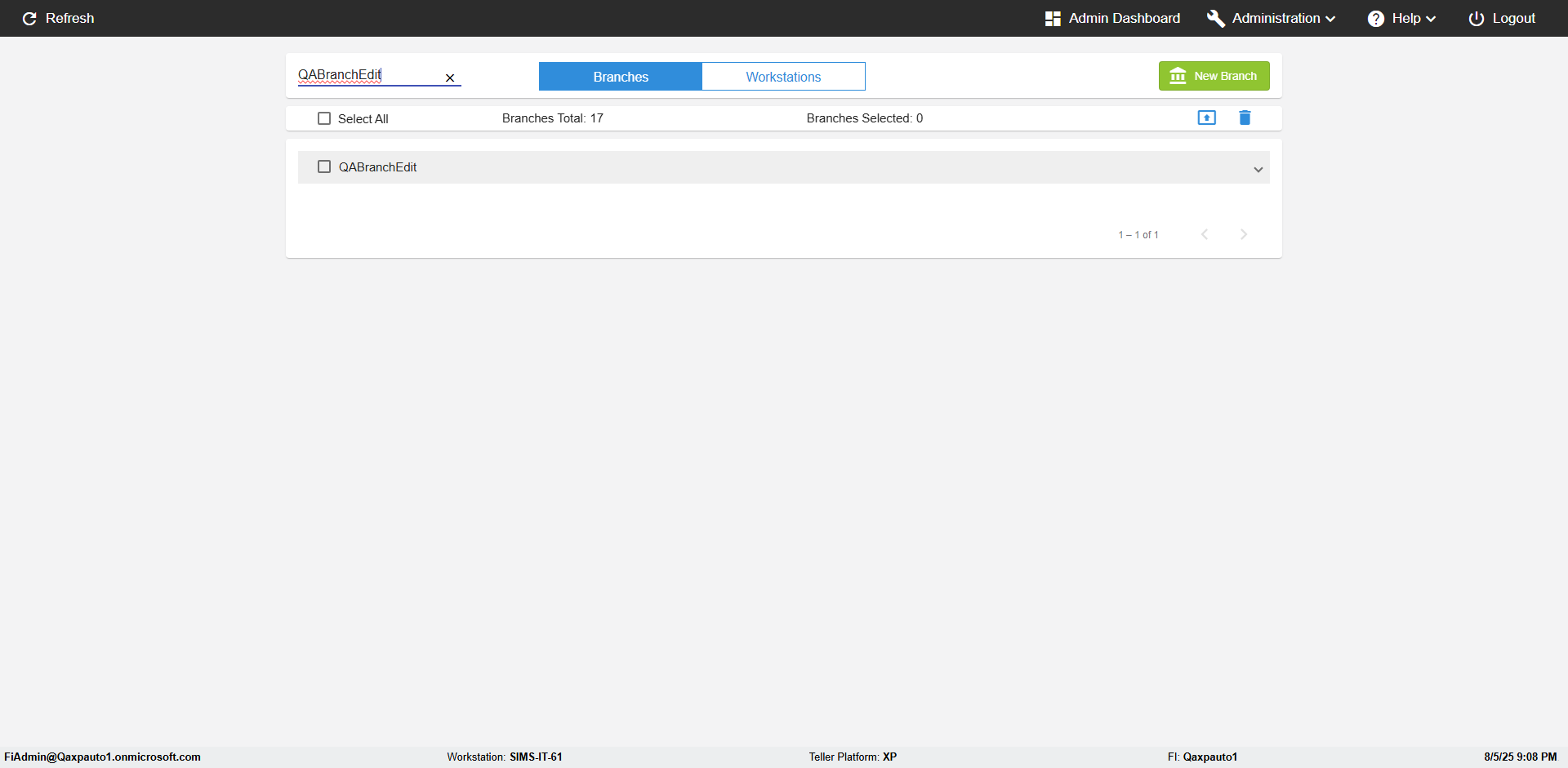The width and height of the screenshot is (1568, 768).
Task: Switch to the Workstations tab
Action: [x=783, y=77]
